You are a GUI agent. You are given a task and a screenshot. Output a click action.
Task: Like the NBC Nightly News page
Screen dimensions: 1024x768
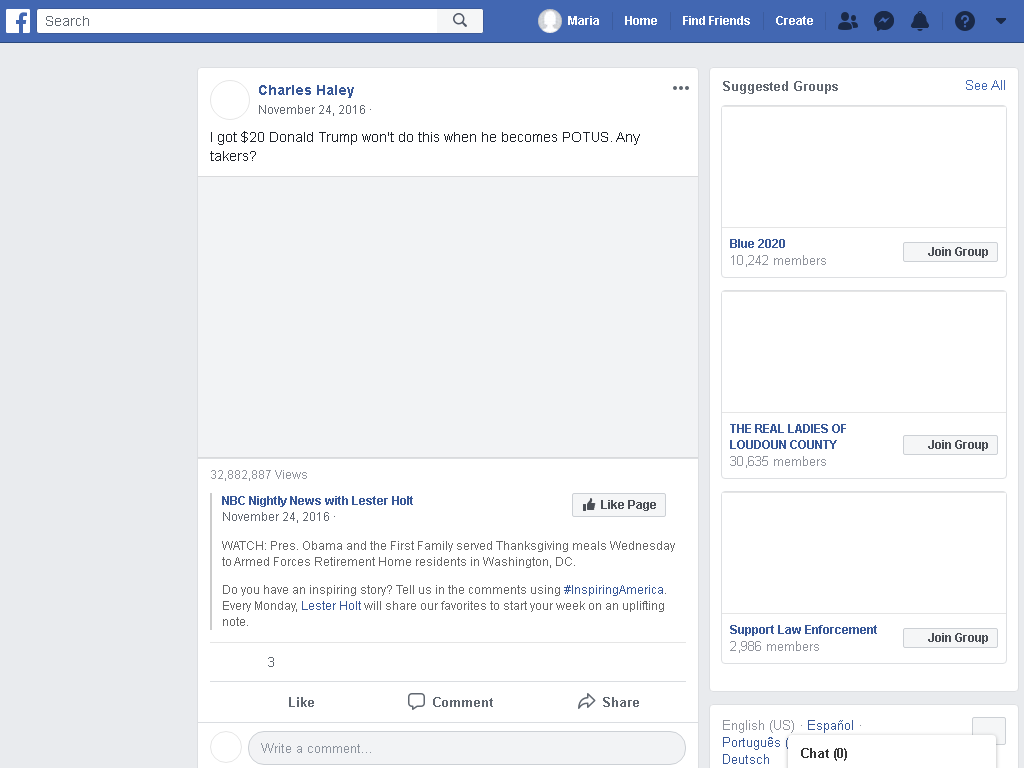pos(618,505)
